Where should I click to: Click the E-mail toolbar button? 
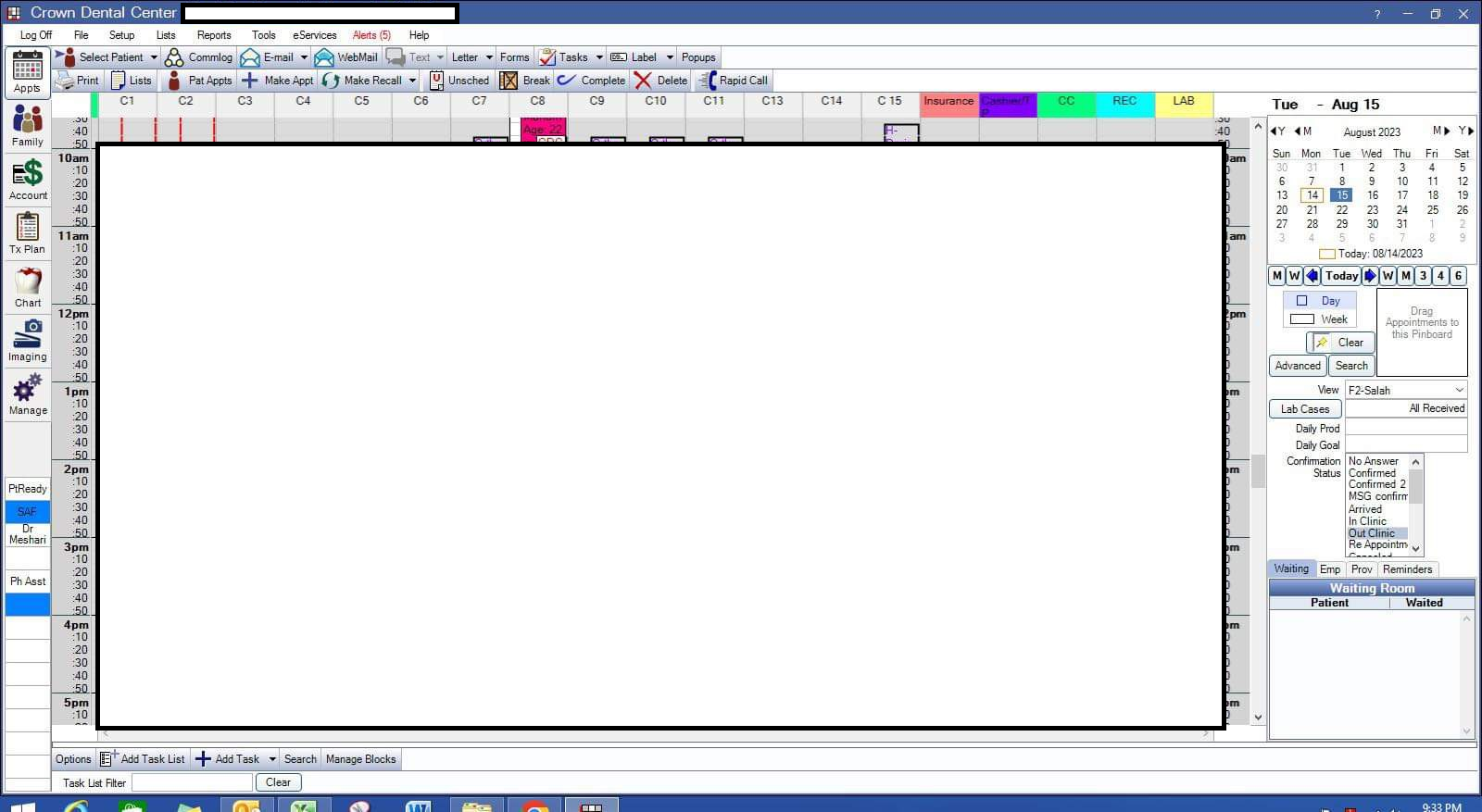coord(268,57)
